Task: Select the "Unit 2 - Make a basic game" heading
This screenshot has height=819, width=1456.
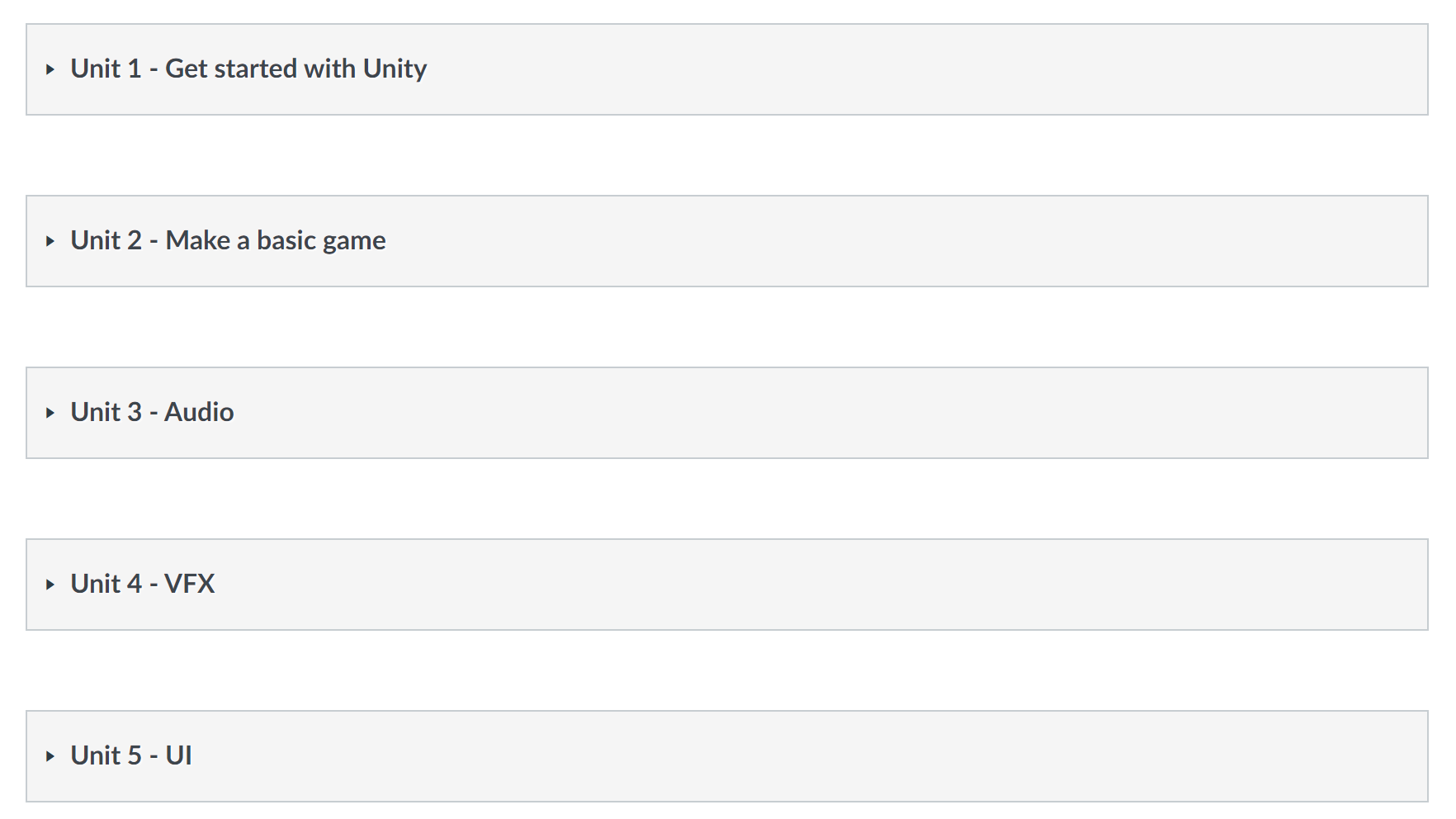Action: [x=228, y=240]
